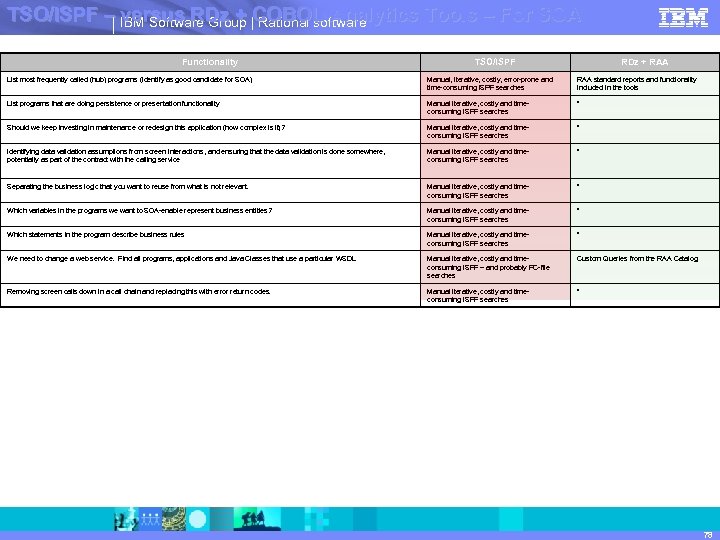Click the TSO/ISPF cell in the removing screen calls row

point(495,295)
